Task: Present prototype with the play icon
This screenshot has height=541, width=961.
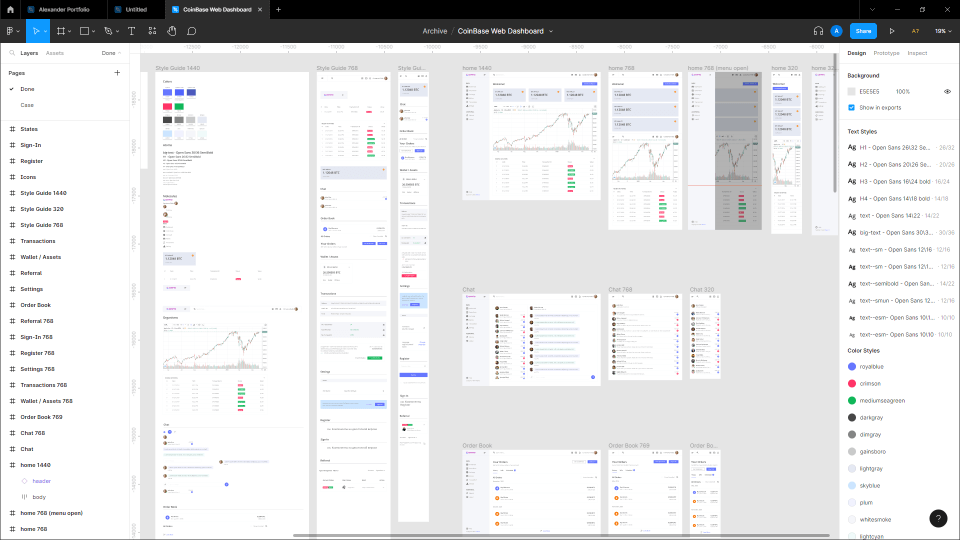Action: tap(892, 31)
